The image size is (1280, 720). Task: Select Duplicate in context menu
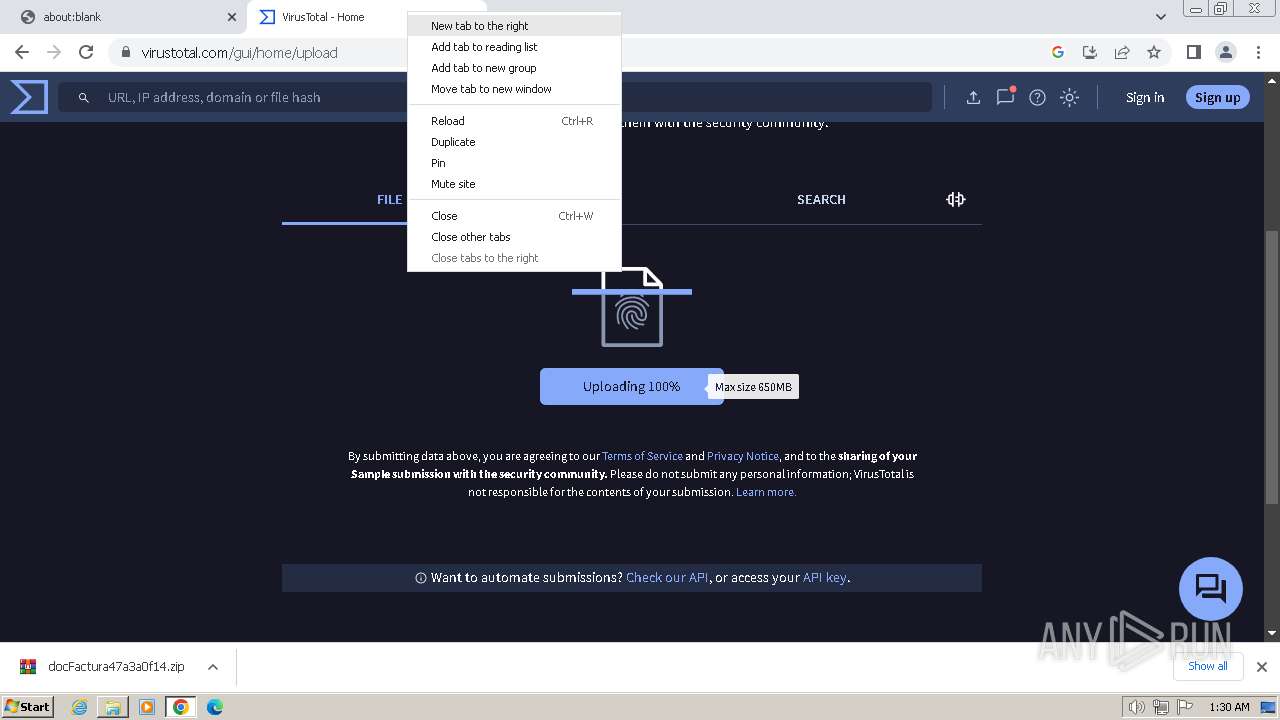point(514,142)
